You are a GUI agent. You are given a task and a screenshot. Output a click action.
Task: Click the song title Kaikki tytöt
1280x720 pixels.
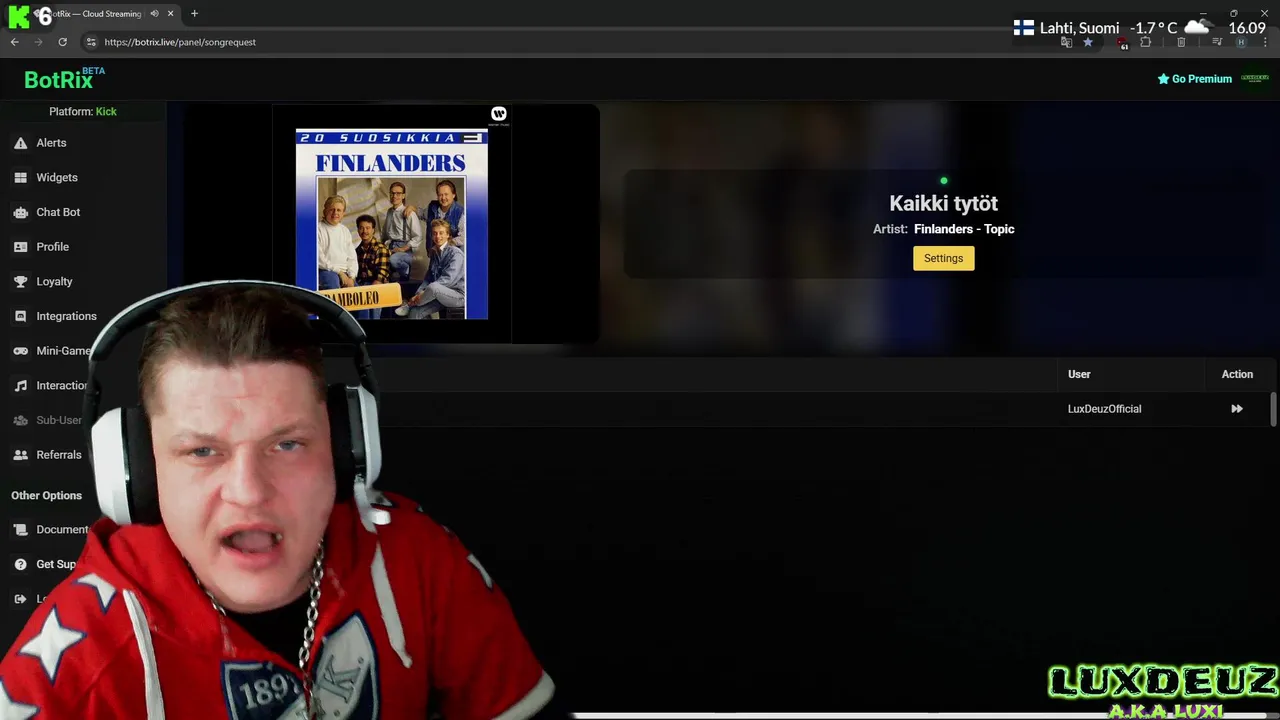pyautogui.click(x=943, y=203)
